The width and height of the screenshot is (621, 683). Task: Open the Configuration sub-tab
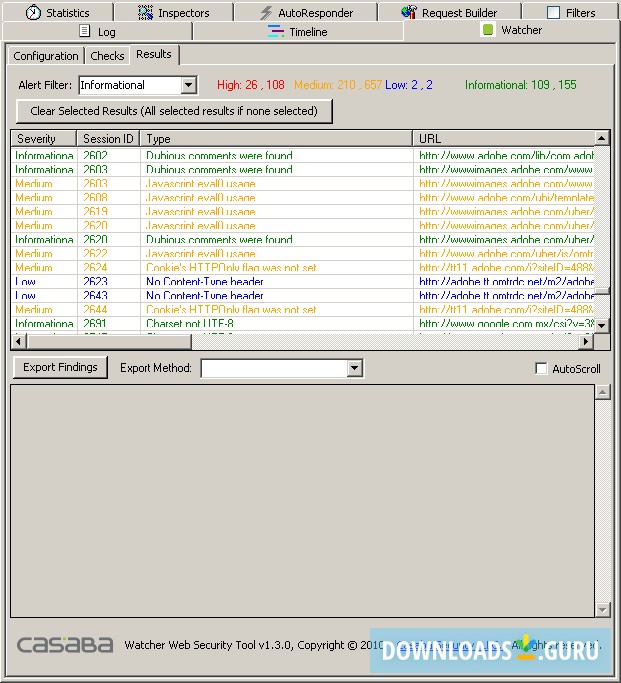(x=46, y=56)
